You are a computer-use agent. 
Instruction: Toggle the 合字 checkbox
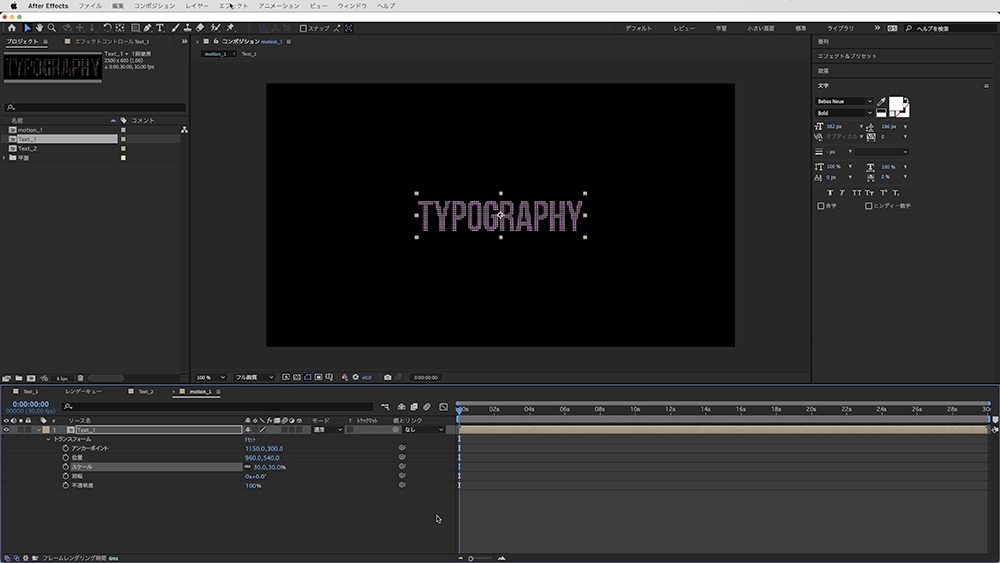[x=821, y=206]
